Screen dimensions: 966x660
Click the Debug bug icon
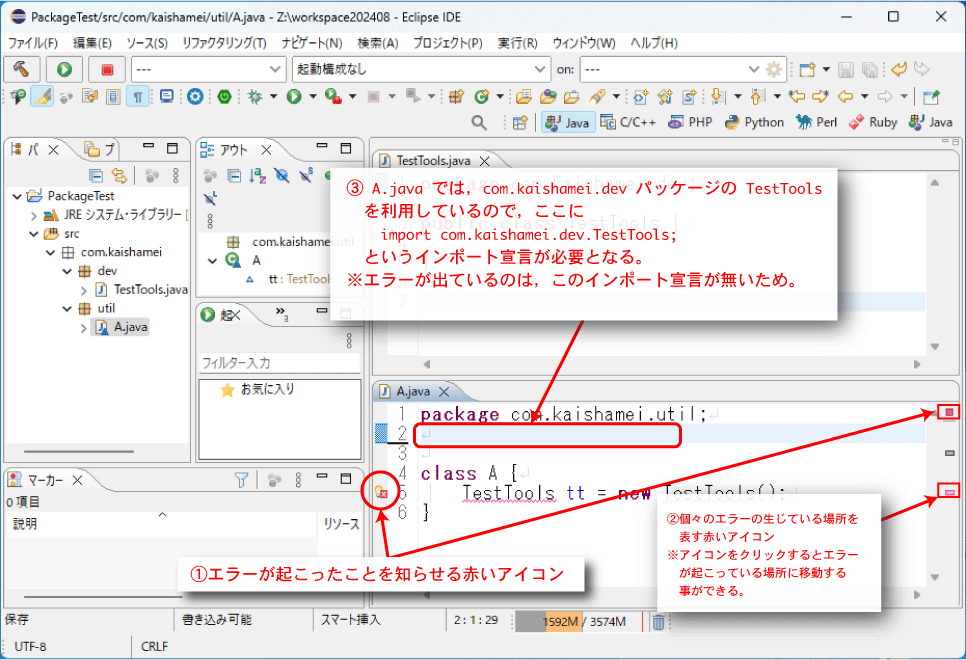click(254, 96)
